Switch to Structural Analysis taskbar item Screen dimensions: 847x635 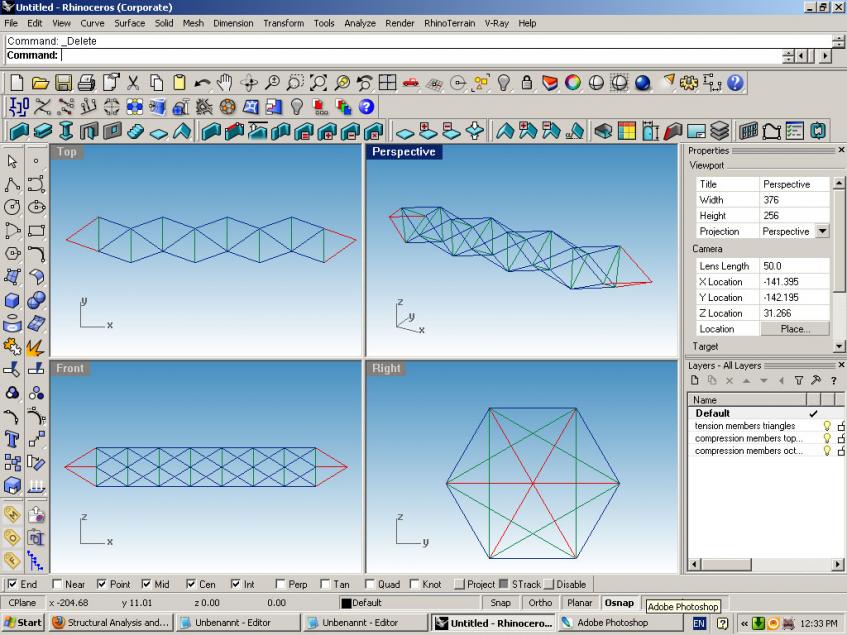(112, 623)
